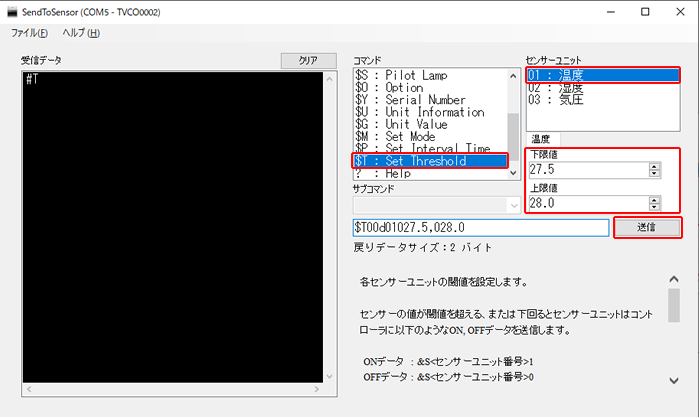The width and height of the screenshot is (700, 418).
Task: Select the $U : Unit Information command
Action: pyautogui.click(x=431, y=112)
